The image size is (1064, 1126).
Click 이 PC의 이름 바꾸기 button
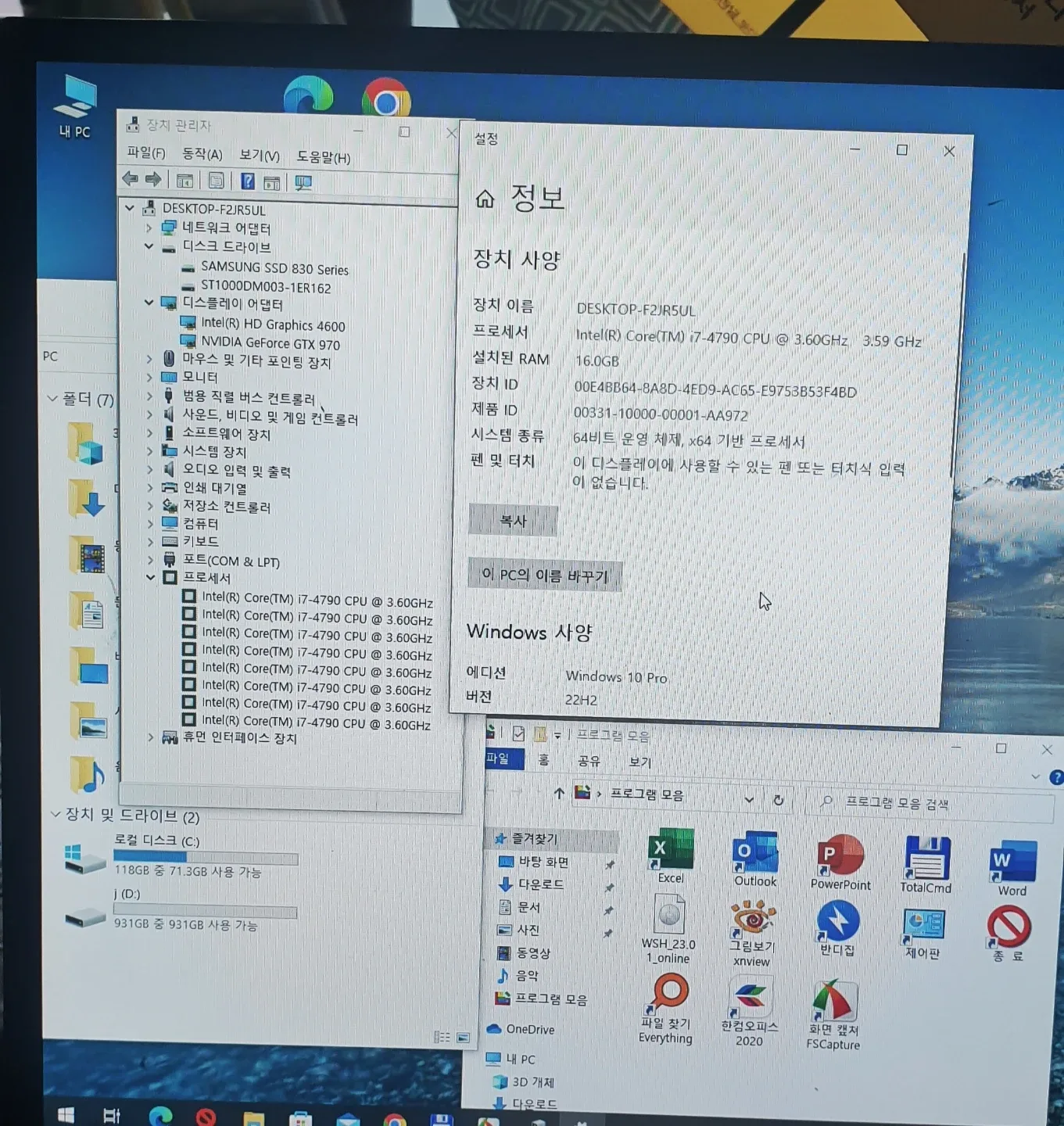[545, 575]
